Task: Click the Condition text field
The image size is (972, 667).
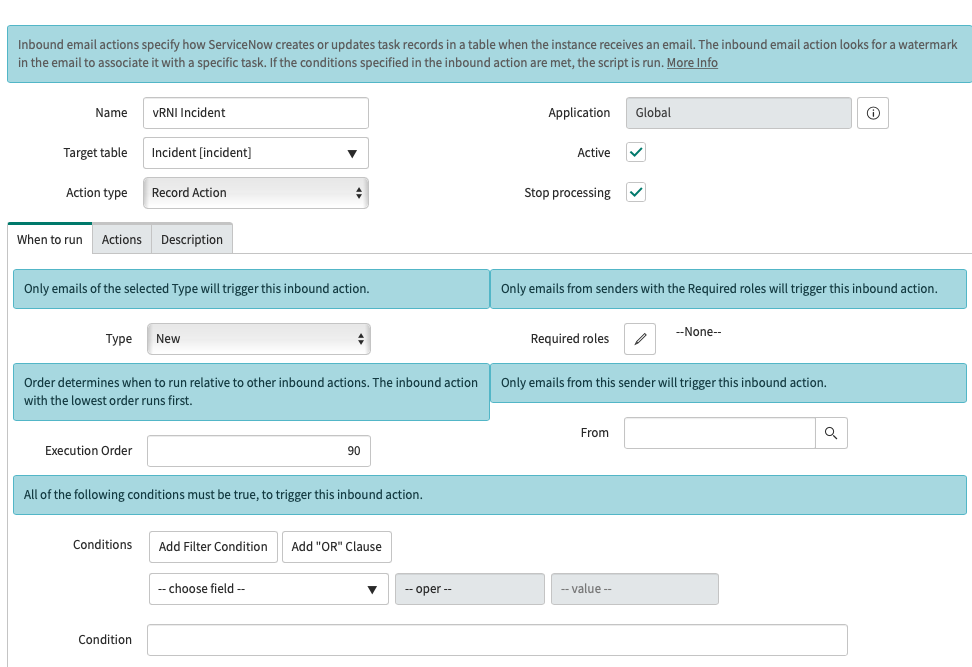Action: (x=497, y=640)
